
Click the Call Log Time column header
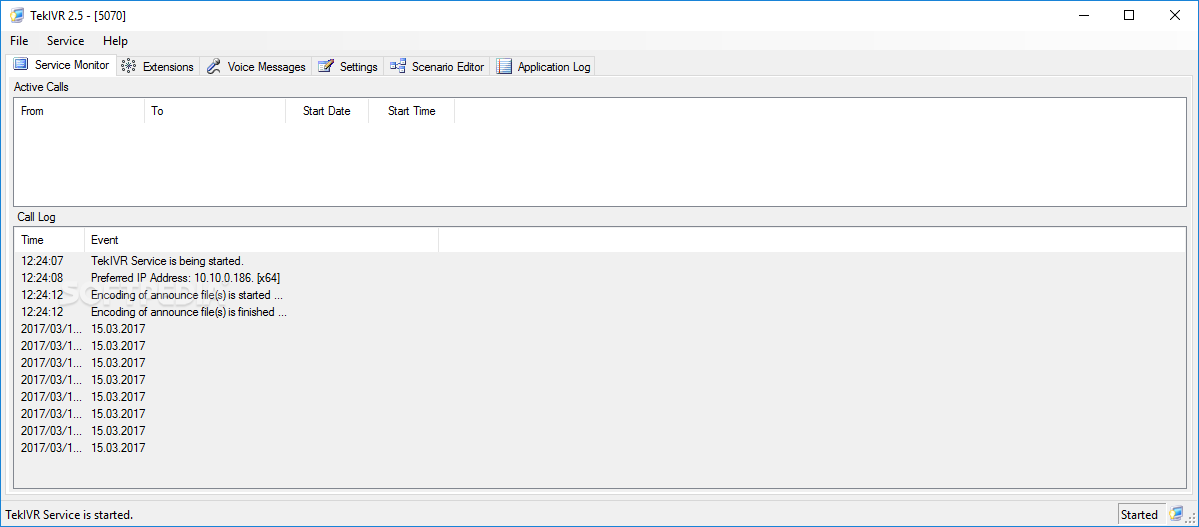click(x=49, y=240)
